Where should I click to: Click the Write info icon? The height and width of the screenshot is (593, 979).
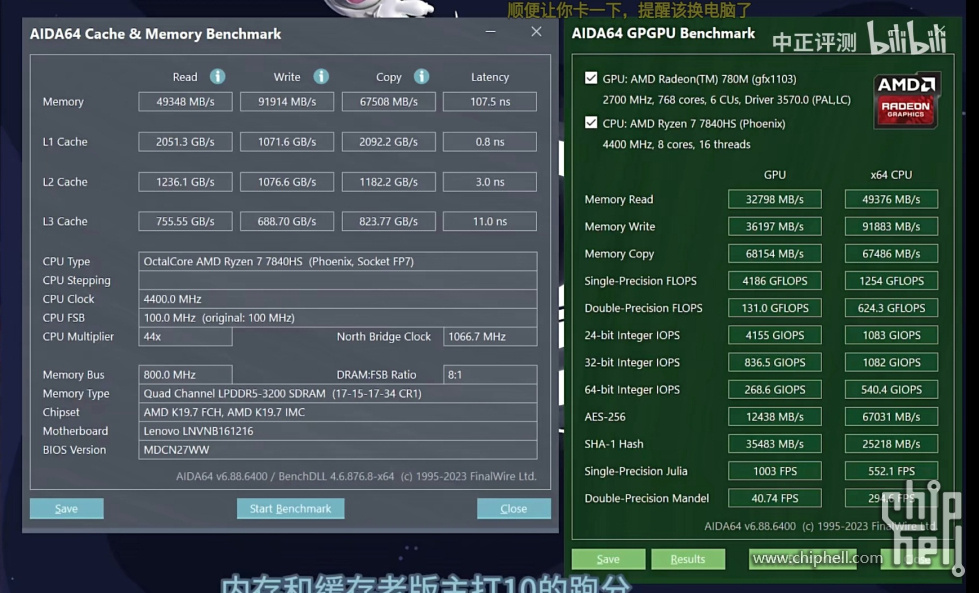[x=321, y=77]
